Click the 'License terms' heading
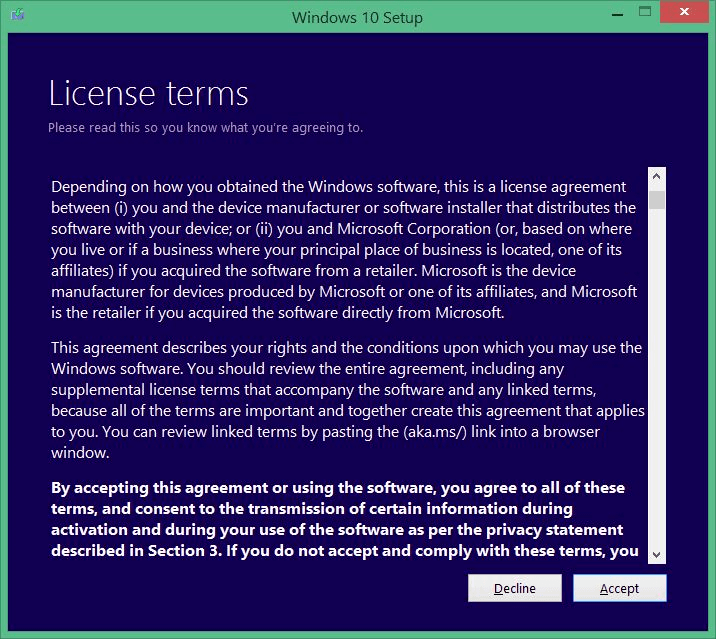 [148, 94]
